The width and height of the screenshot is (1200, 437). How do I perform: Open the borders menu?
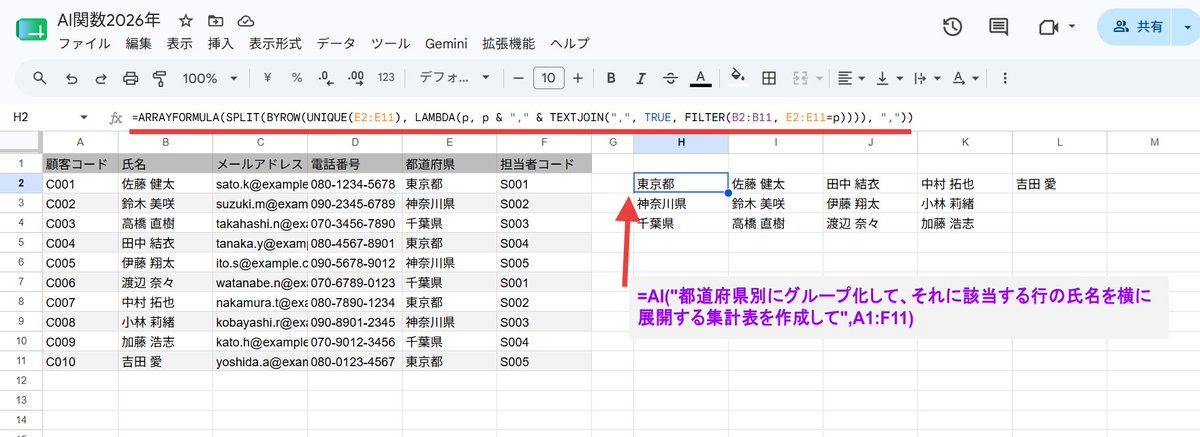[769, 78]
